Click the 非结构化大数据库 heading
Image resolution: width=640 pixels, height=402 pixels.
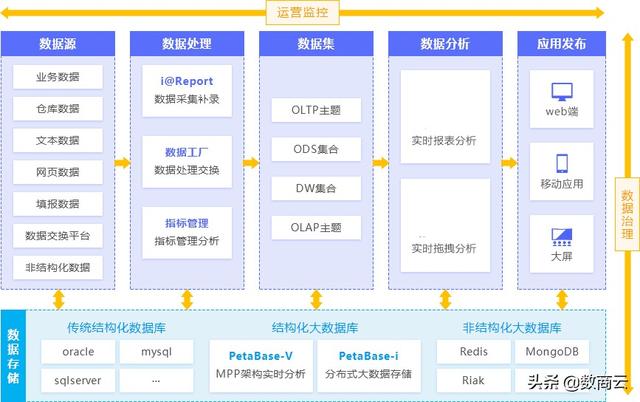pyautogui.click(x=512, y=328)
